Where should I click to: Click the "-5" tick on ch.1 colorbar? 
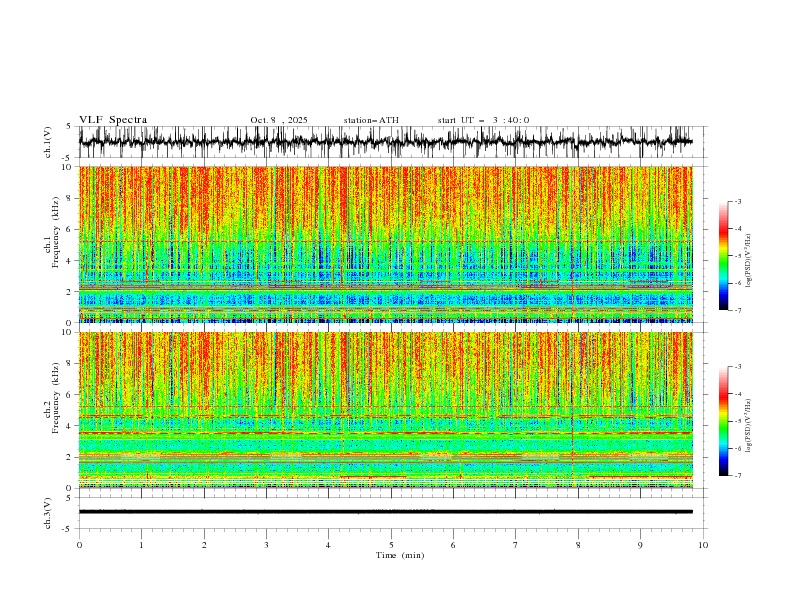pos(737,256)
